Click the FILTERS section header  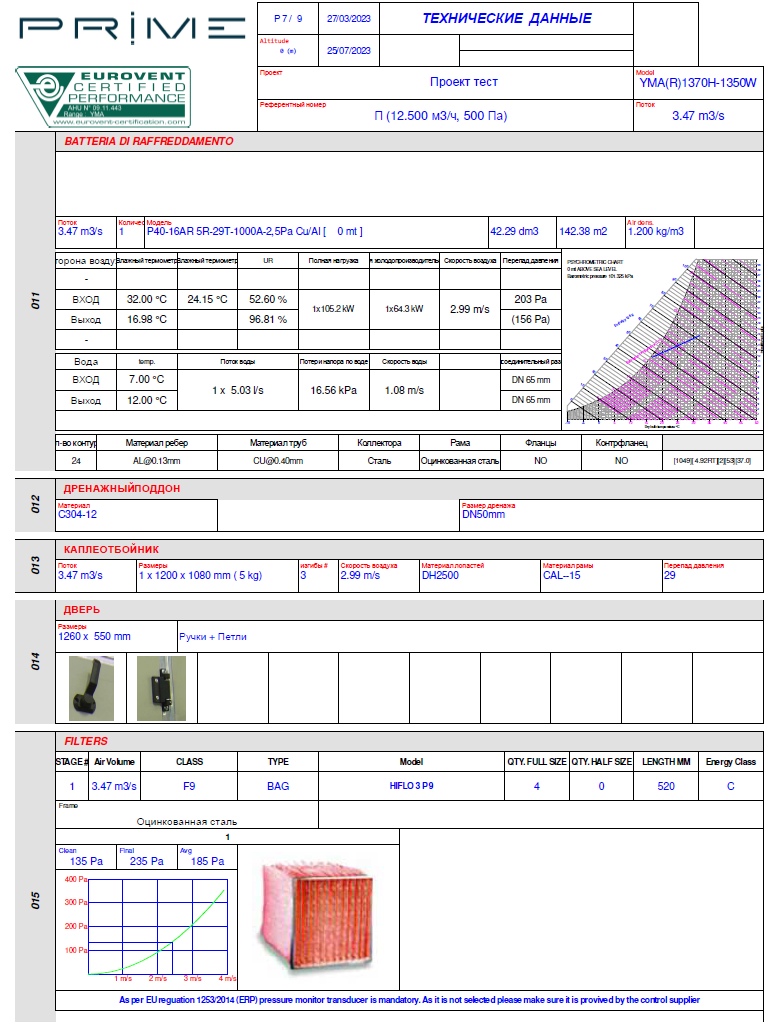(86, 742)
